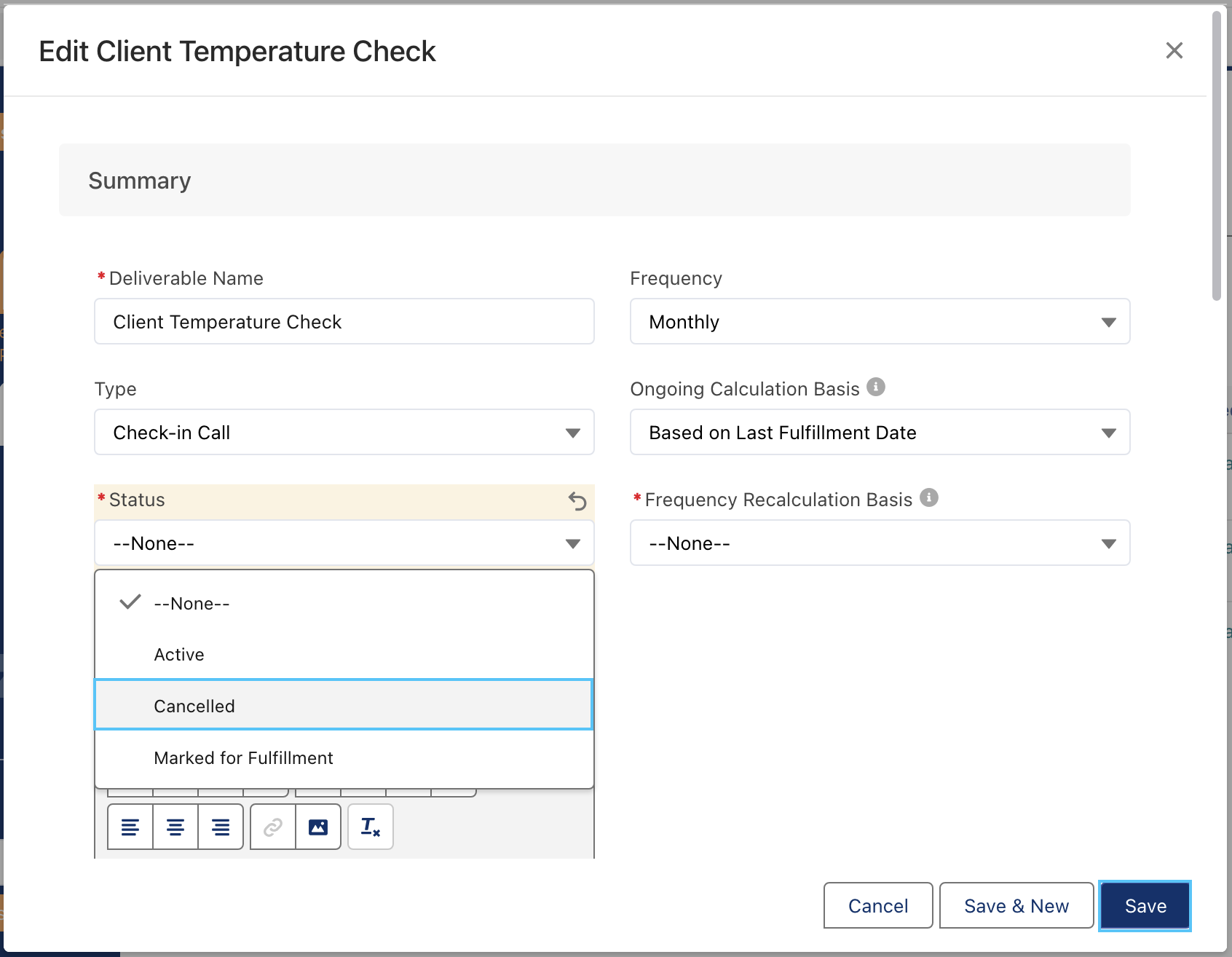
Task: Open the Ongoing Calculation Basis dropdown
Action: (880, 432)
